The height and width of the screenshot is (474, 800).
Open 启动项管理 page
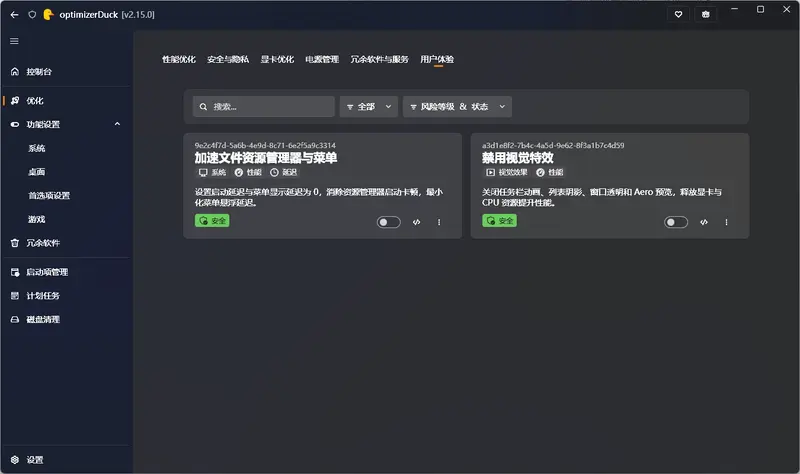[x=66, y=272]
